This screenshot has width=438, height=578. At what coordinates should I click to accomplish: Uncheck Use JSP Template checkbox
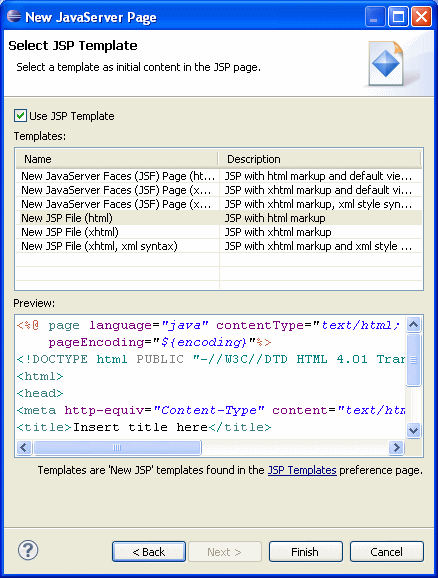(20, 116)
